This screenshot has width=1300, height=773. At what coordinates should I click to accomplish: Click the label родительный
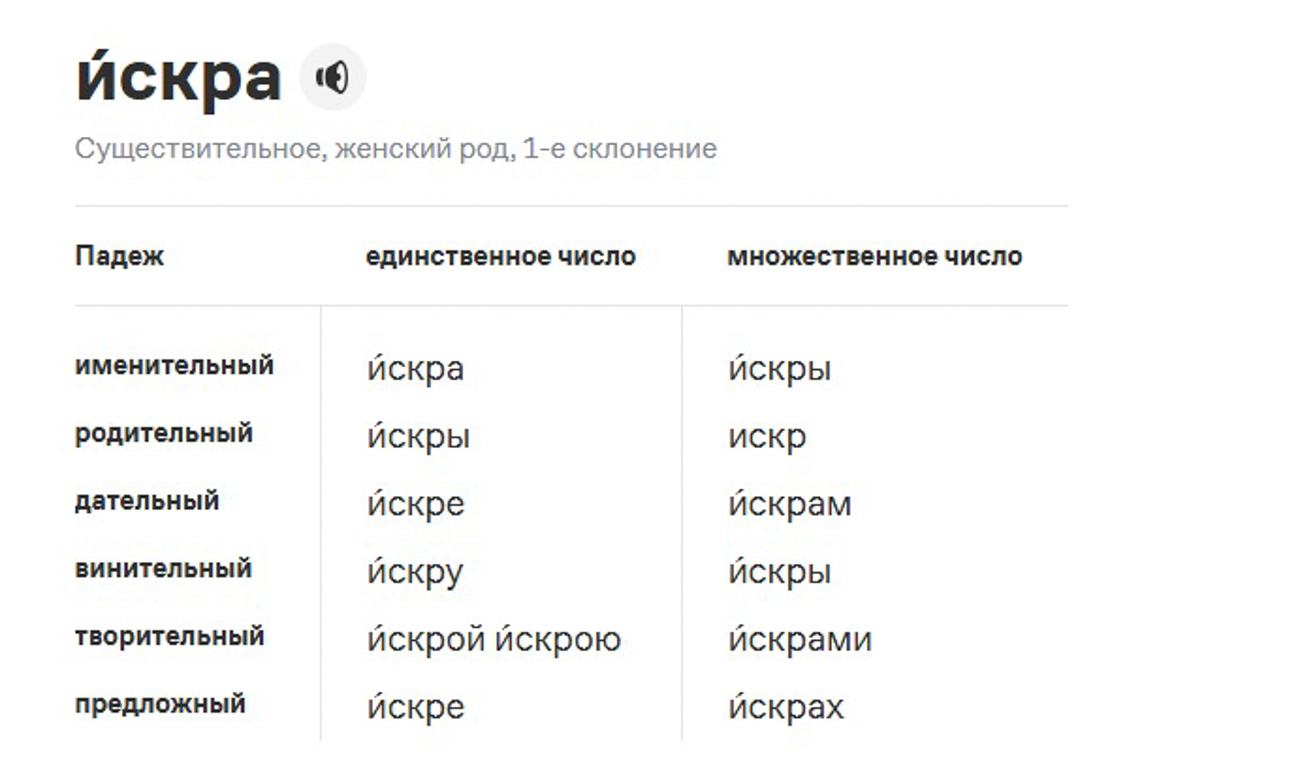[162, 433]
